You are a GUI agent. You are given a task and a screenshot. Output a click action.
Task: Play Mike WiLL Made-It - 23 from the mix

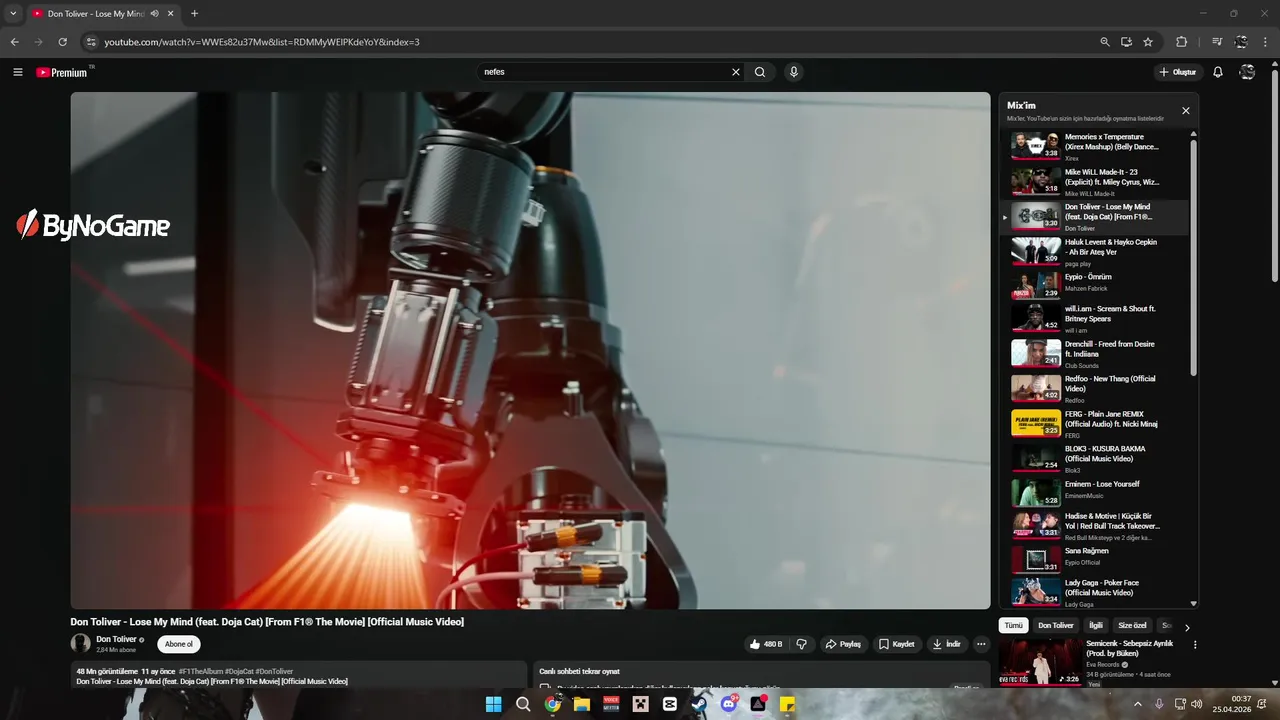point(1094,181)
